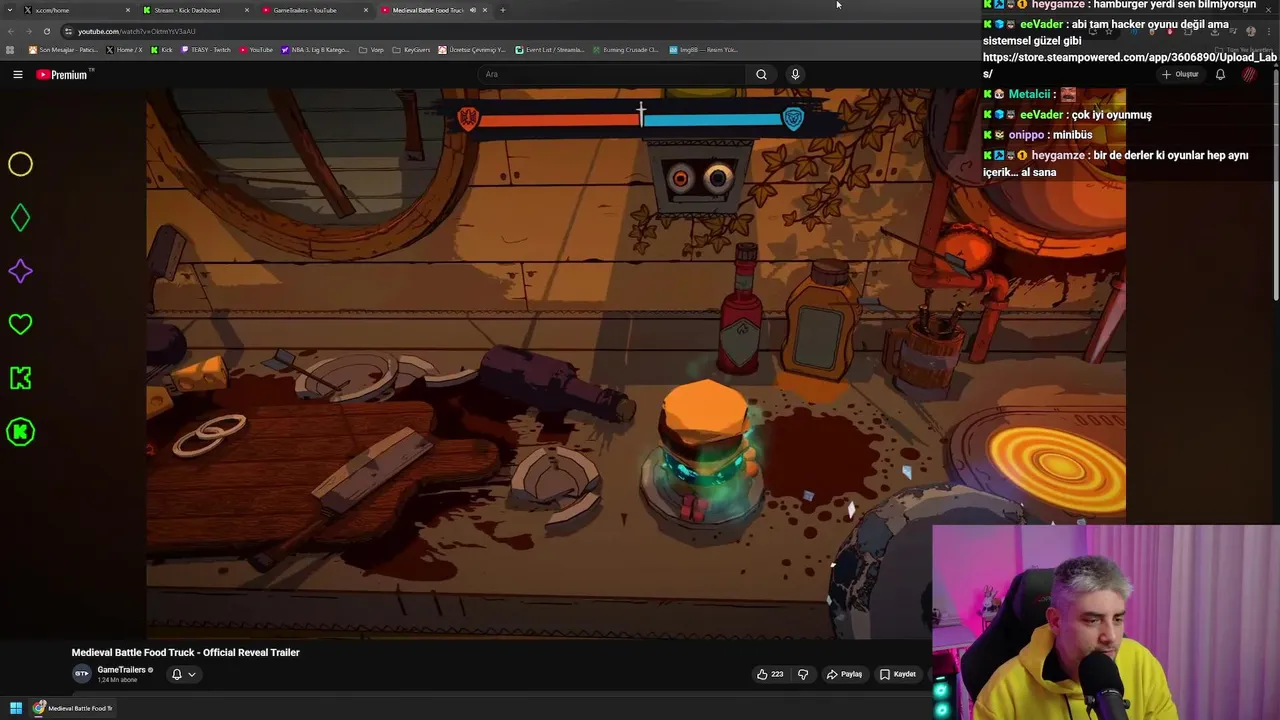Click the Paylaş share button
The height and width of the screenshot is (720, 1280).
click(844, 674)
